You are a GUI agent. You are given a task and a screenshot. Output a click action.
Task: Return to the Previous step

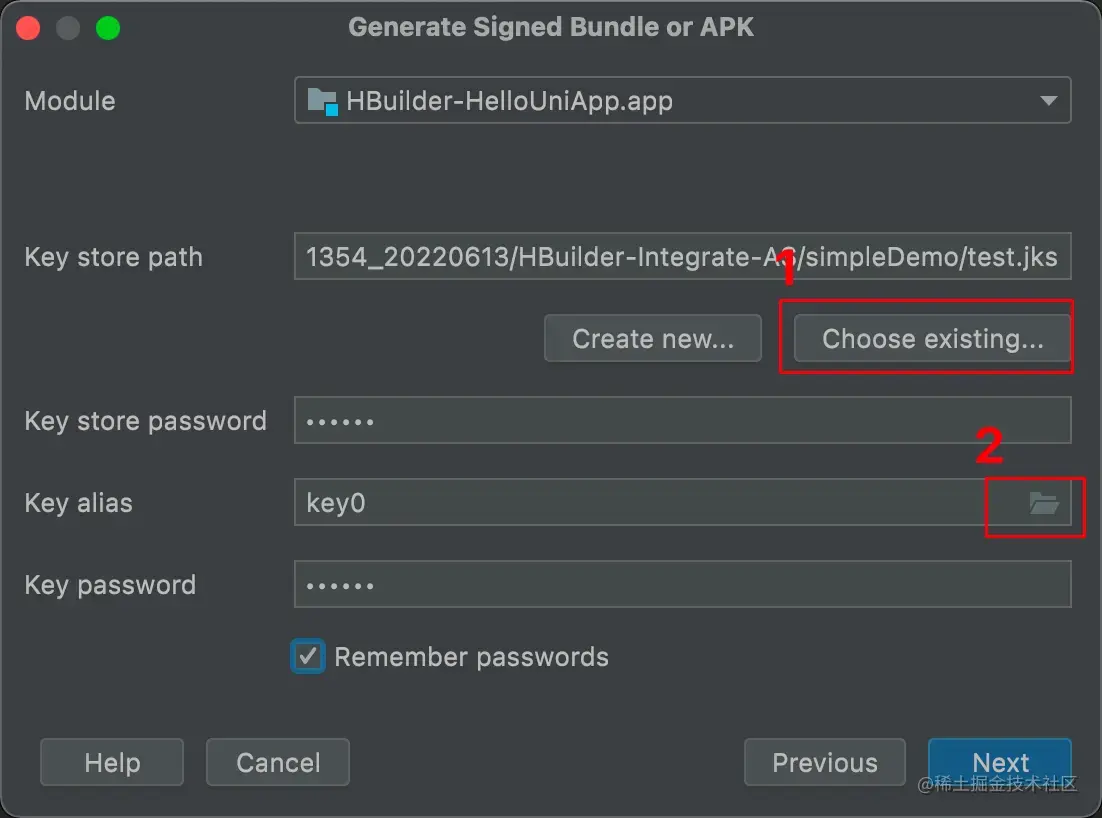tap(825, 762)
